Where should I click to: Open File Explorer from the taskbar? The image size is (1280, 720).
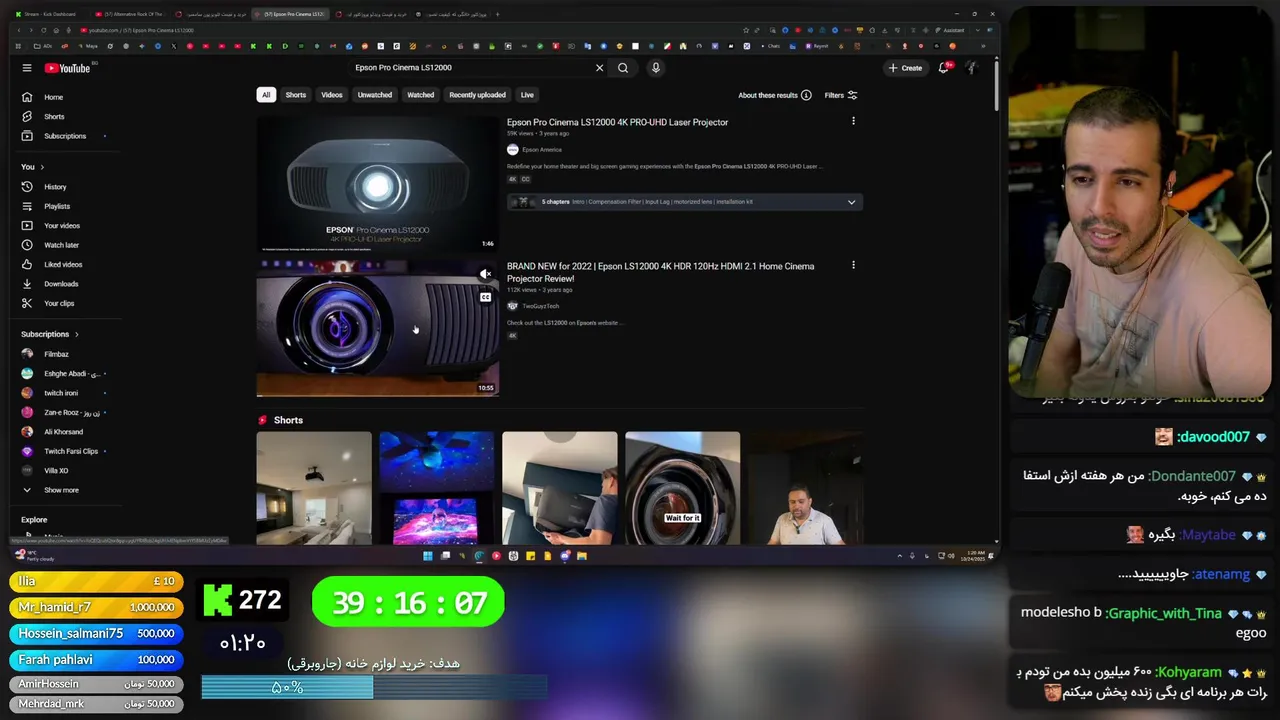[581, 556]
